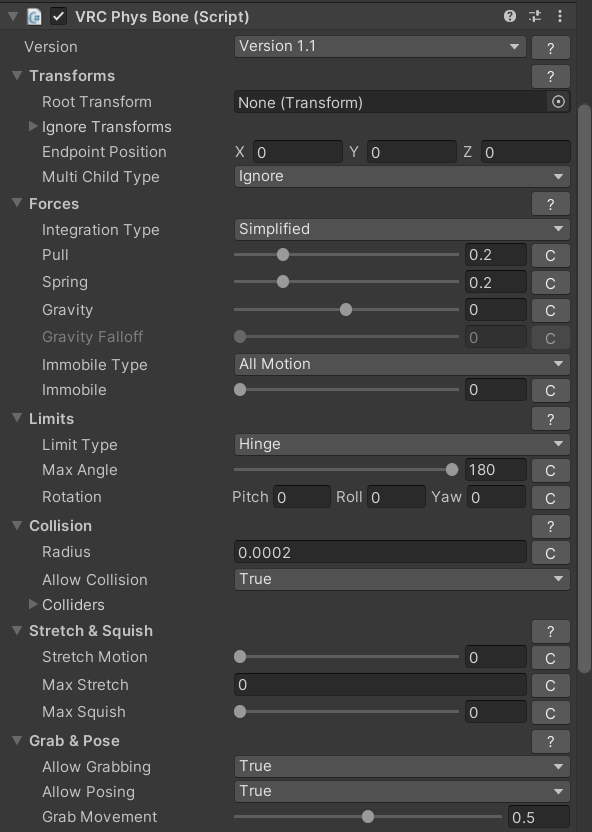Collapse the Transforms section

(17, 75)
